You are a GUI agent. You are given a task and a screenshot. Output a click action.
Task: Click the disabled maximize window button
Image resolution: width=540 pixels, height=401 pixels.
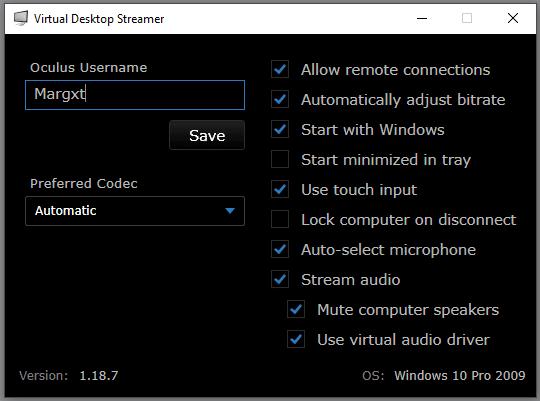click(467, 18)
